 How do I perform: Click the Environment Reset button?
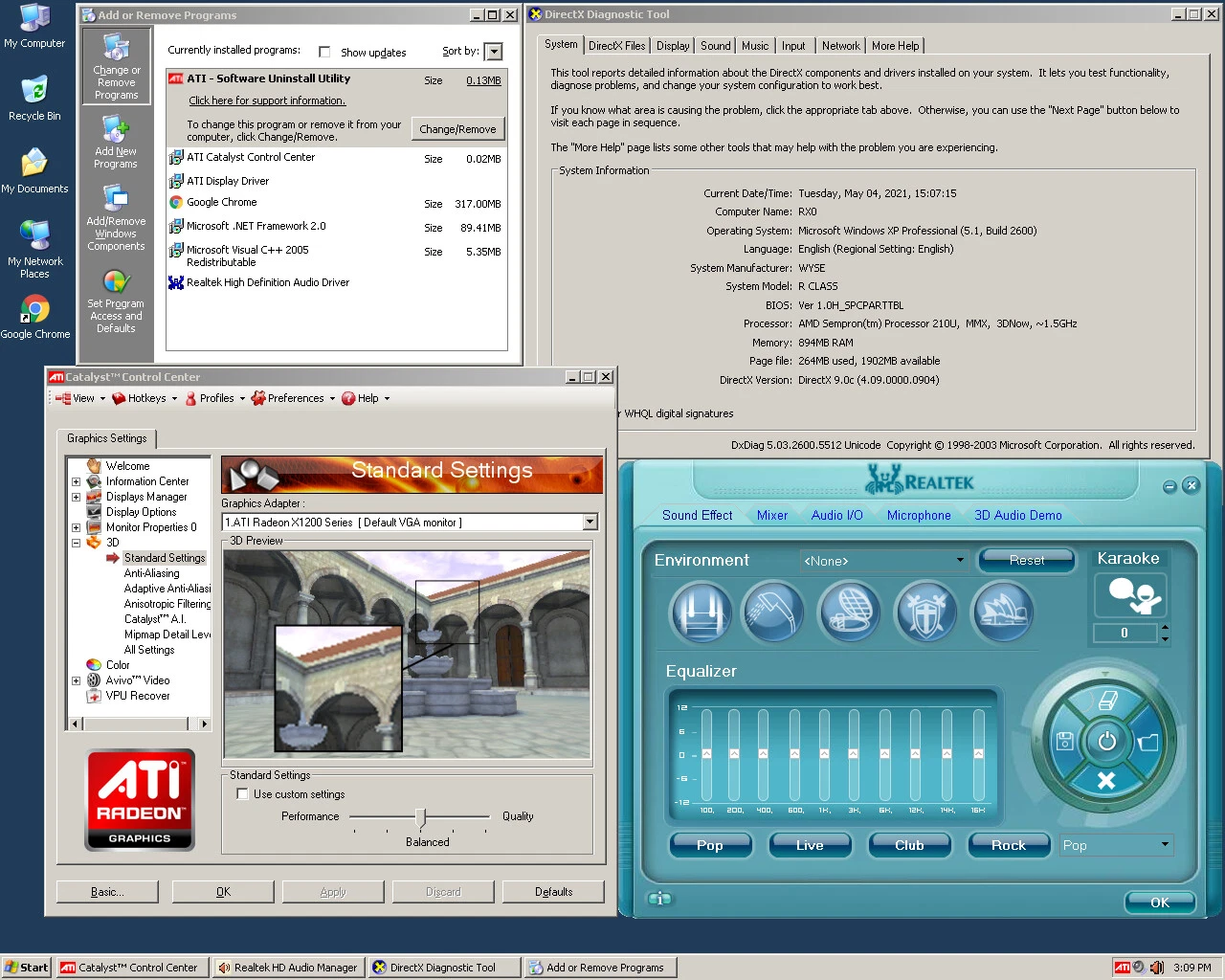(1027, 561)
